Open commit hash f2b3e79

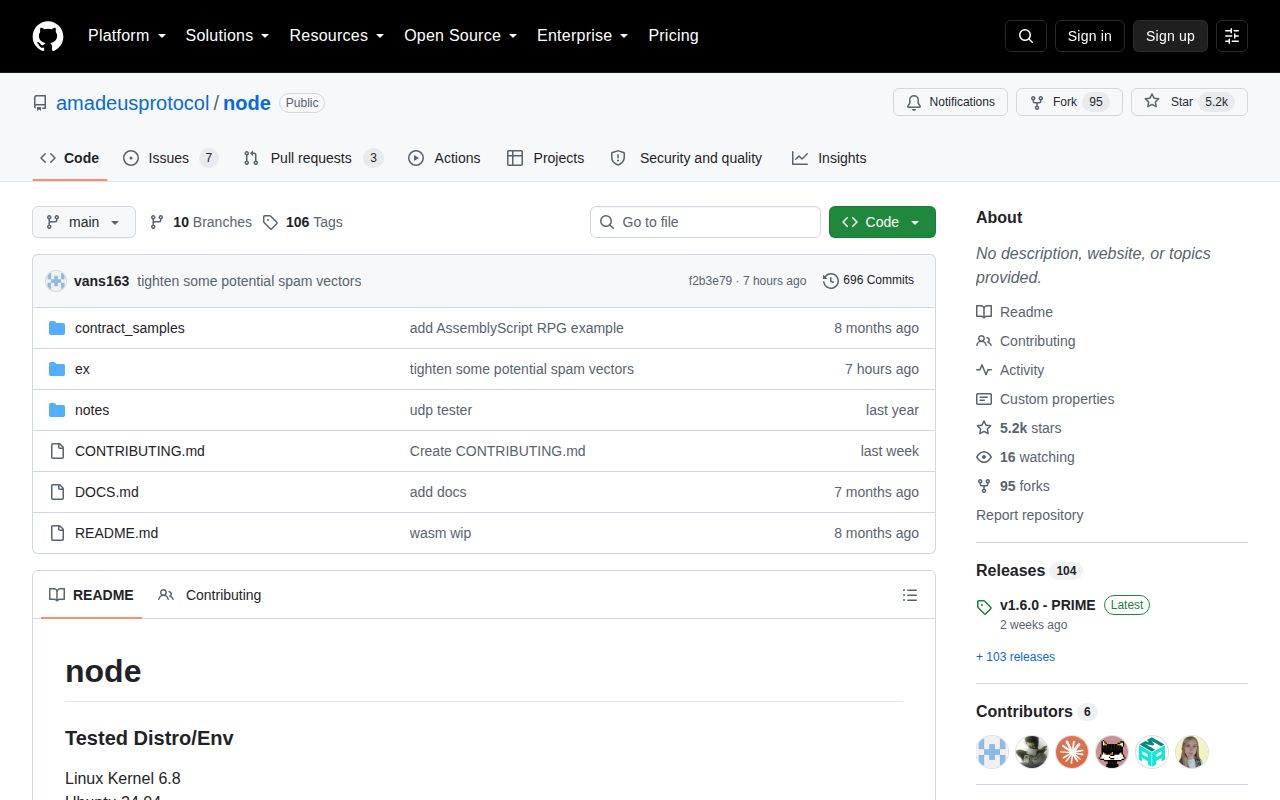pos(710,281)
